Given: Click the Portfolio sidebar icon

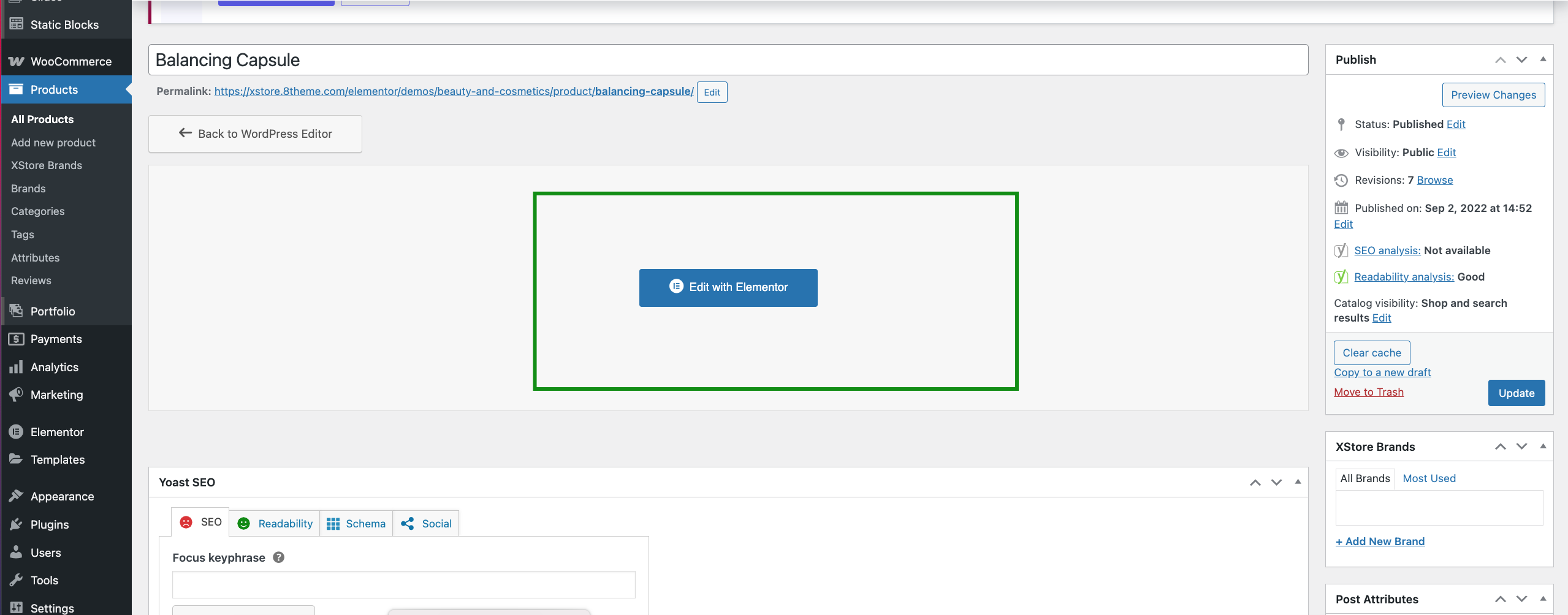Looking at the screenshot, I should [x=17, y=311].
